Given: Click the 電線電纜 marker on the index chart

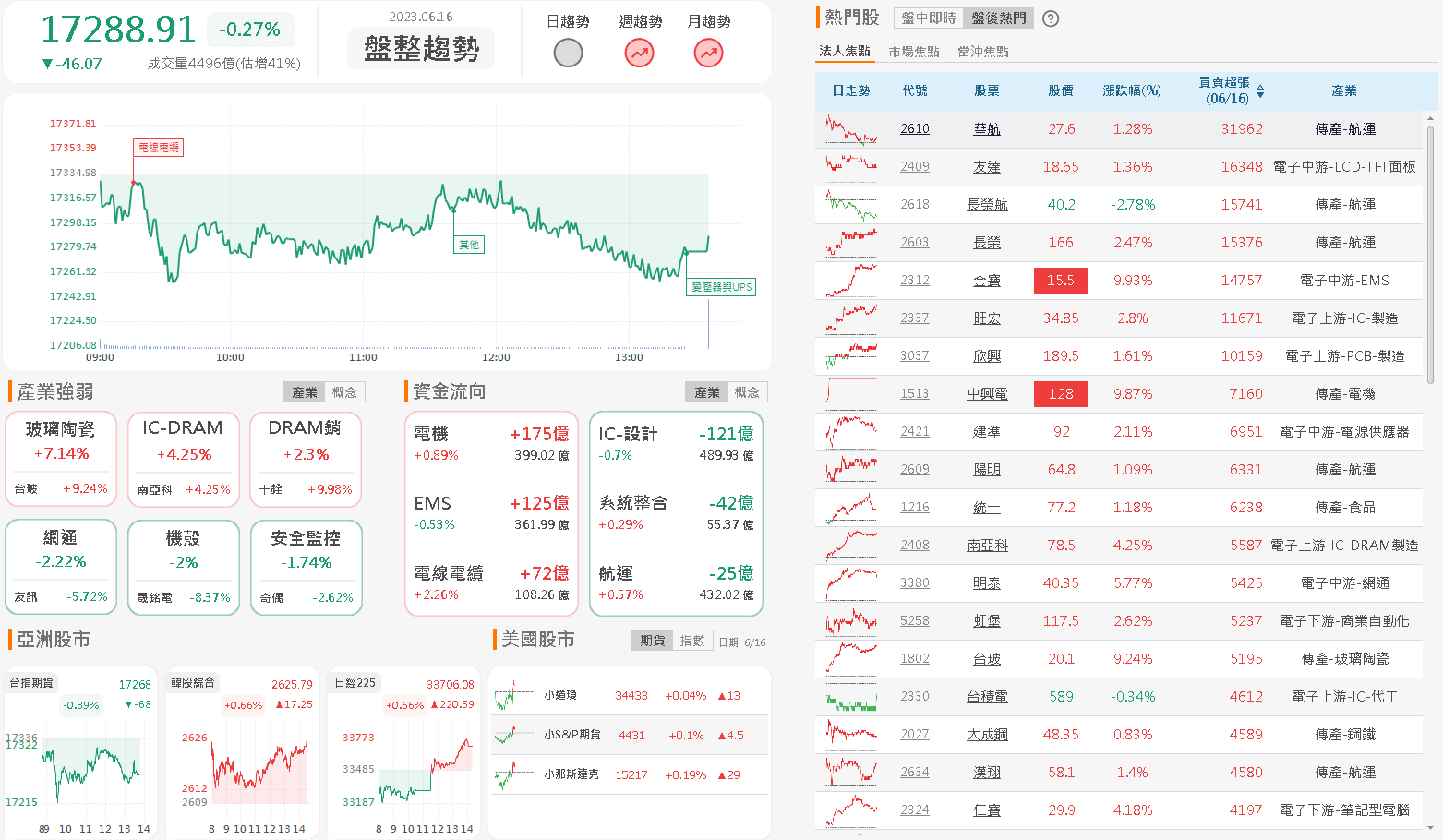Looking at the screenshot, I should tap(159, 148).
